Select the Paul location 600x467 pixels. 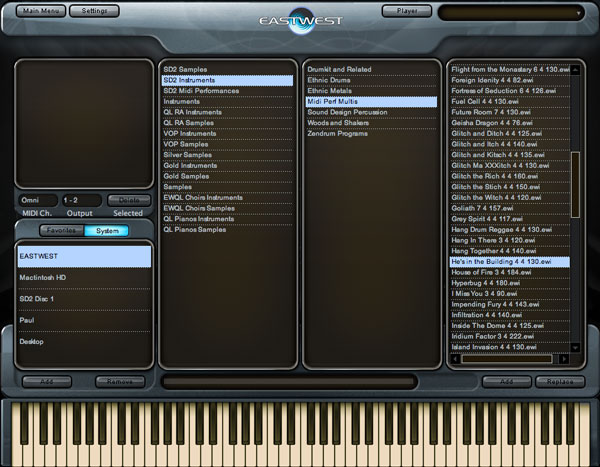[x=84, y=320]
